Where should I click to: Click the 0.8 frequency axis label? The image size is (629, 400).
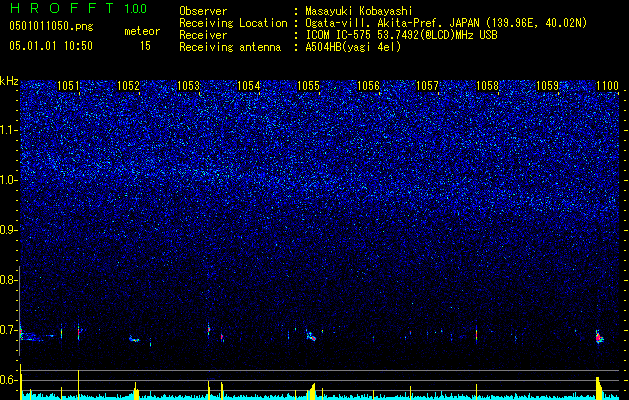pyautogui.click(x=8, y=280)
